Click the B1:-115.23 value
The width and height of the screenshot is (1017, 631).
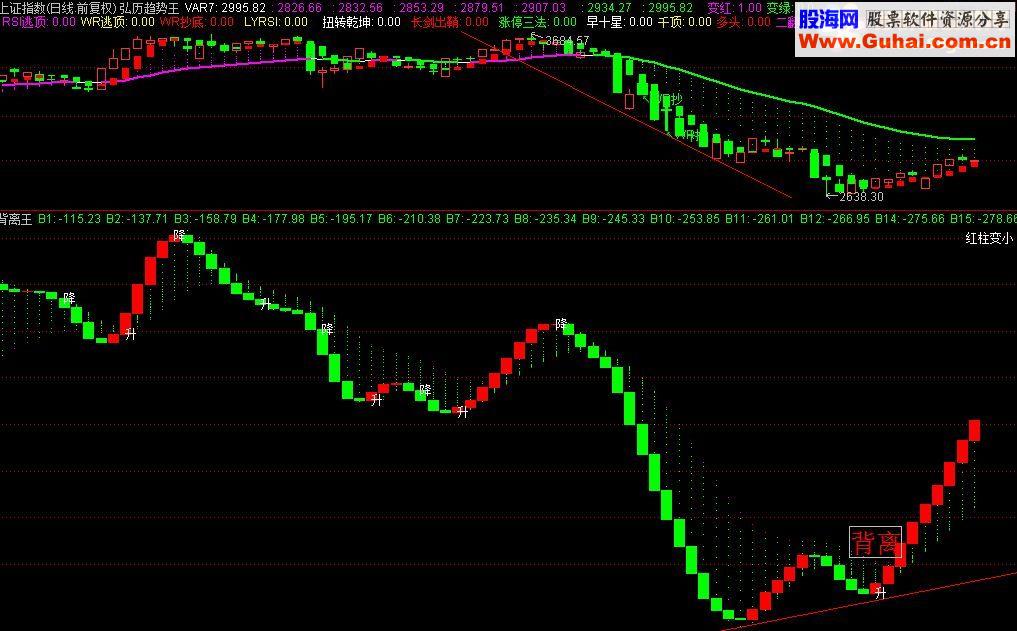pyautogui.click(x=69, y=219)
